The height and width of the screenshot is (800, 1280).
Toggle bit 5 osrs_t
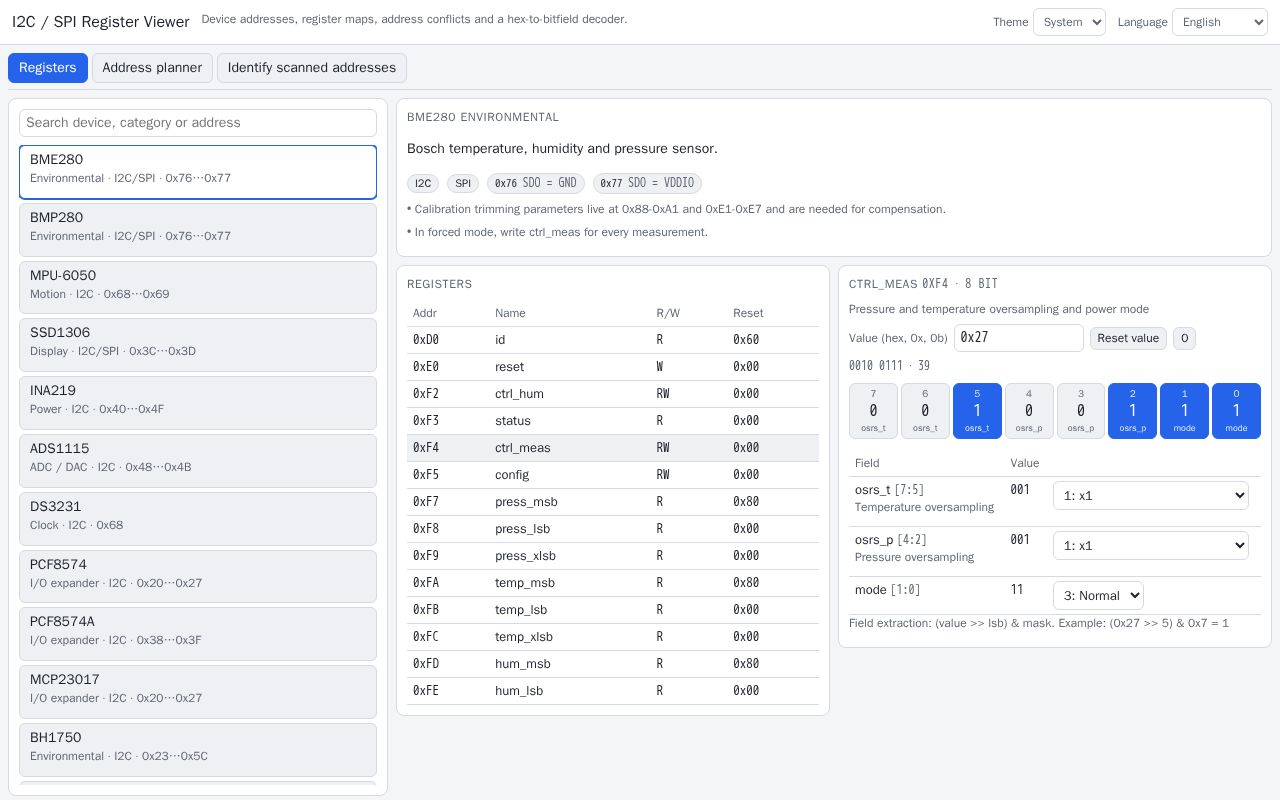(977, 411)
